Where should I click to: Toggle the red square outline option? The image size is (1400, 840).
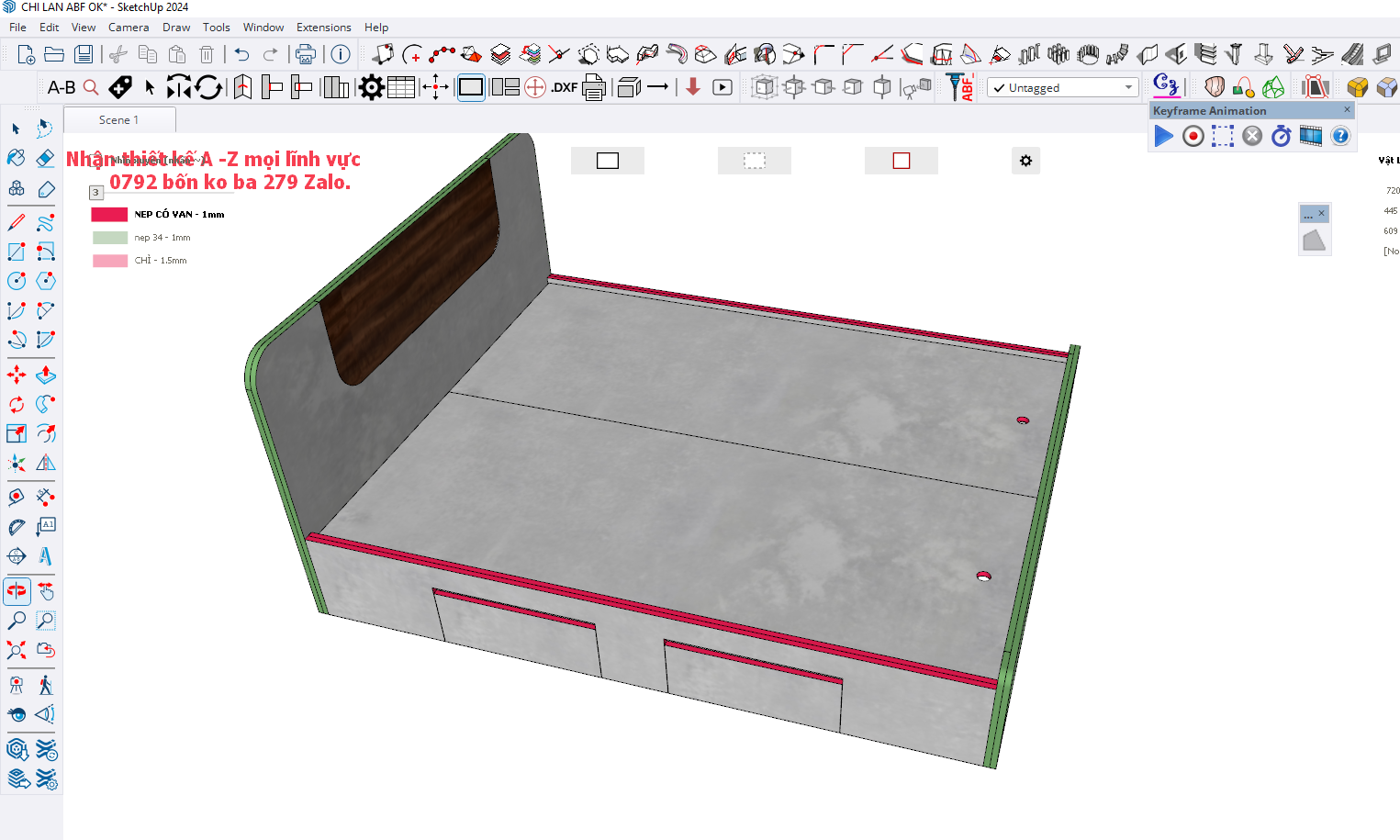coord(901,161)
